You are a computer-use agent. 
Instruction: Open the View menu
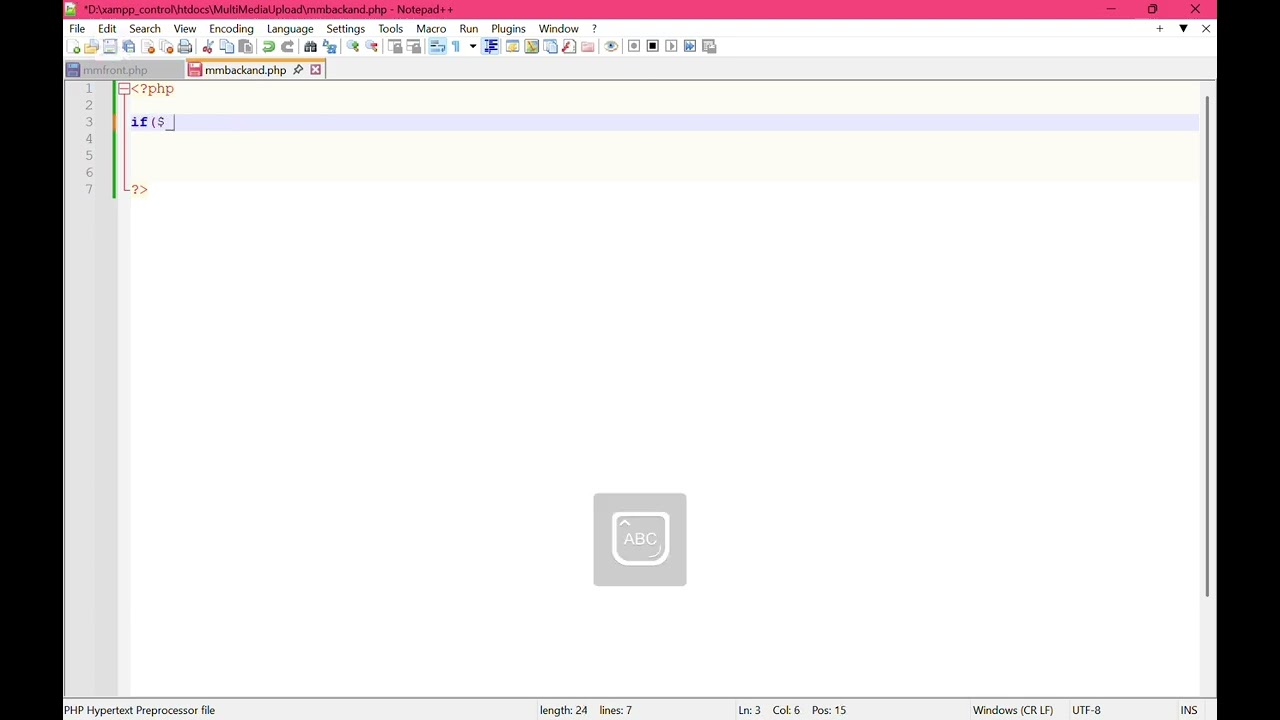click(185, 28)
